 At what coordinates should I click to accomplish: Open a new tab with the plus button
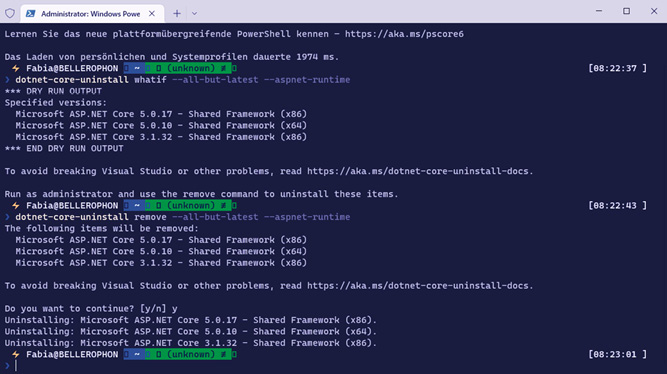click(x=177, y=14)
